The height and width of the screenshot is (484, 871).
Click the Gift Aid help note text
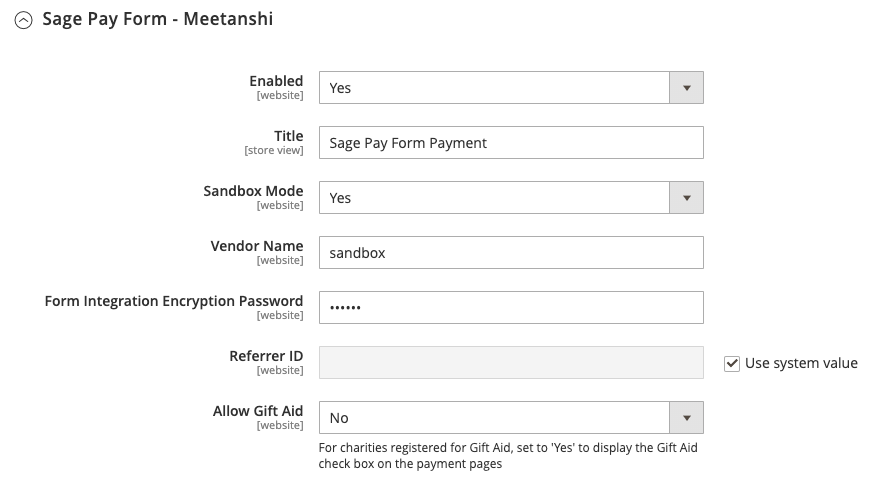point(508,456)
